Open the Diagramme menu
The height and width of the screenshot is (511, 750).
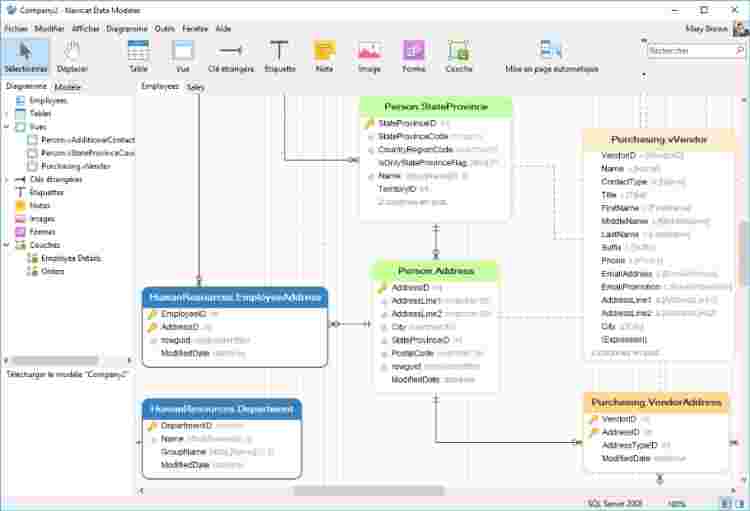coord(127,29)
